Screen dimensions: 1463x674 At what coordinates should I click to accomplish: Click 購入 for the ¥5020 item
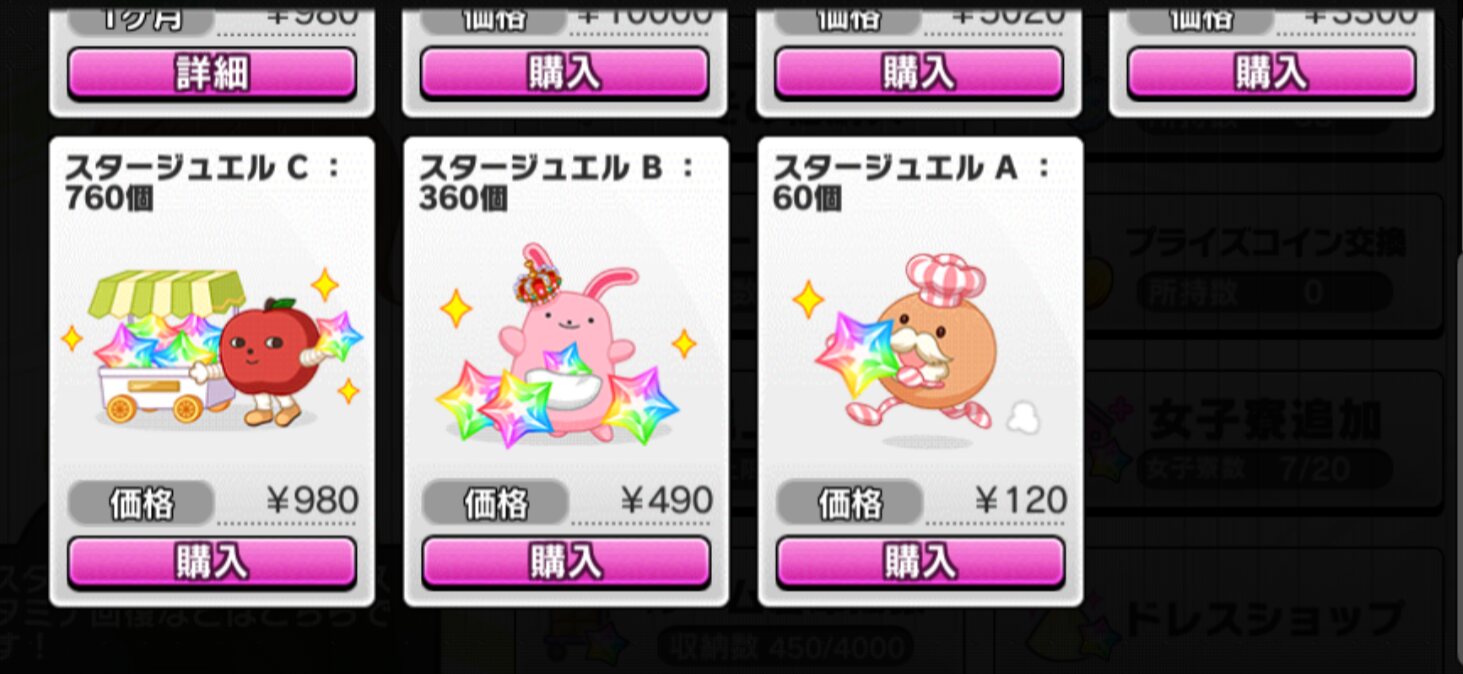tap(919, 73)
